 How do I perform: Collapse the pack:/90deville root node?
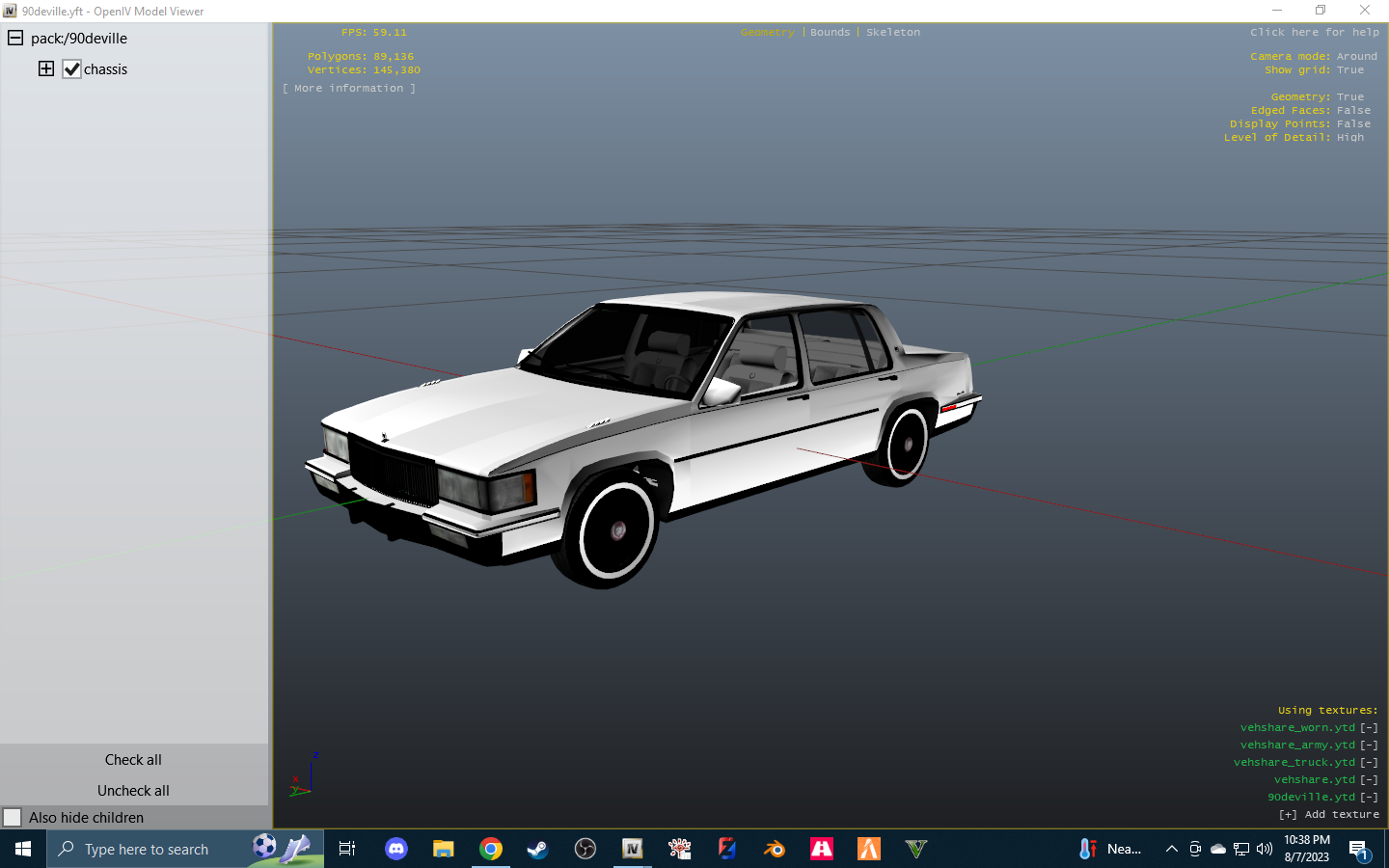[x=15, y=39]
